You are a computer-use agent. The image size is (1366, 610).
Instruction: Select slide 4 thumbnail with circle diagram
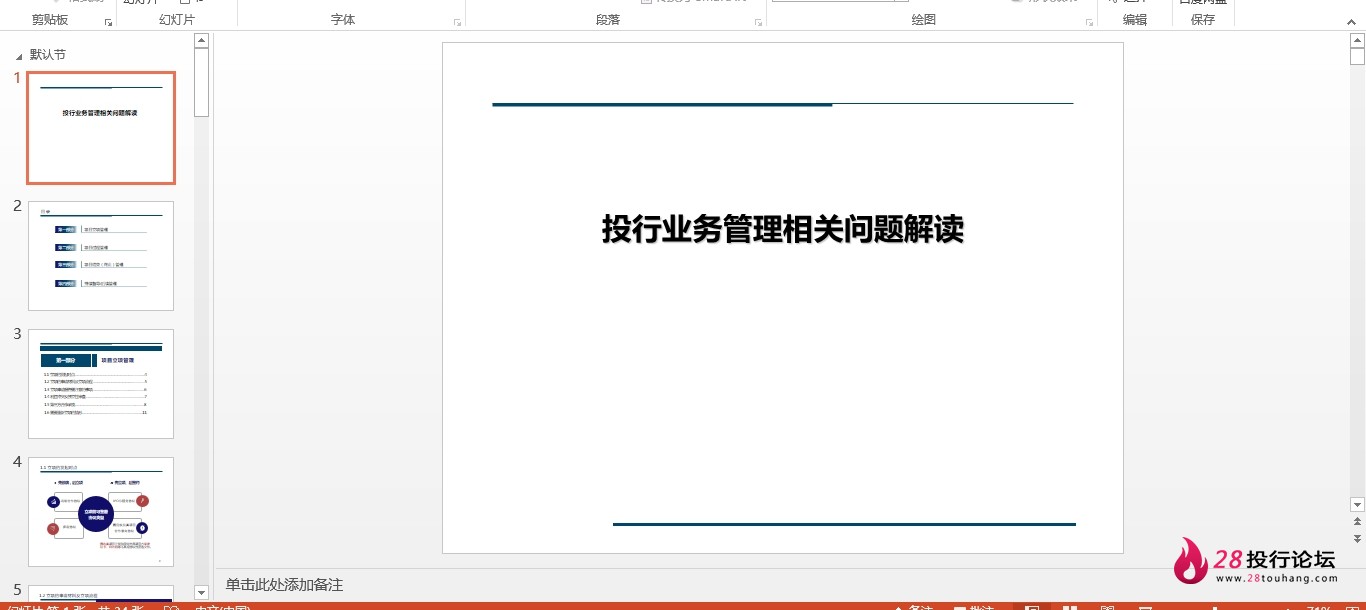pyautogui.click(x=101, y=512)
